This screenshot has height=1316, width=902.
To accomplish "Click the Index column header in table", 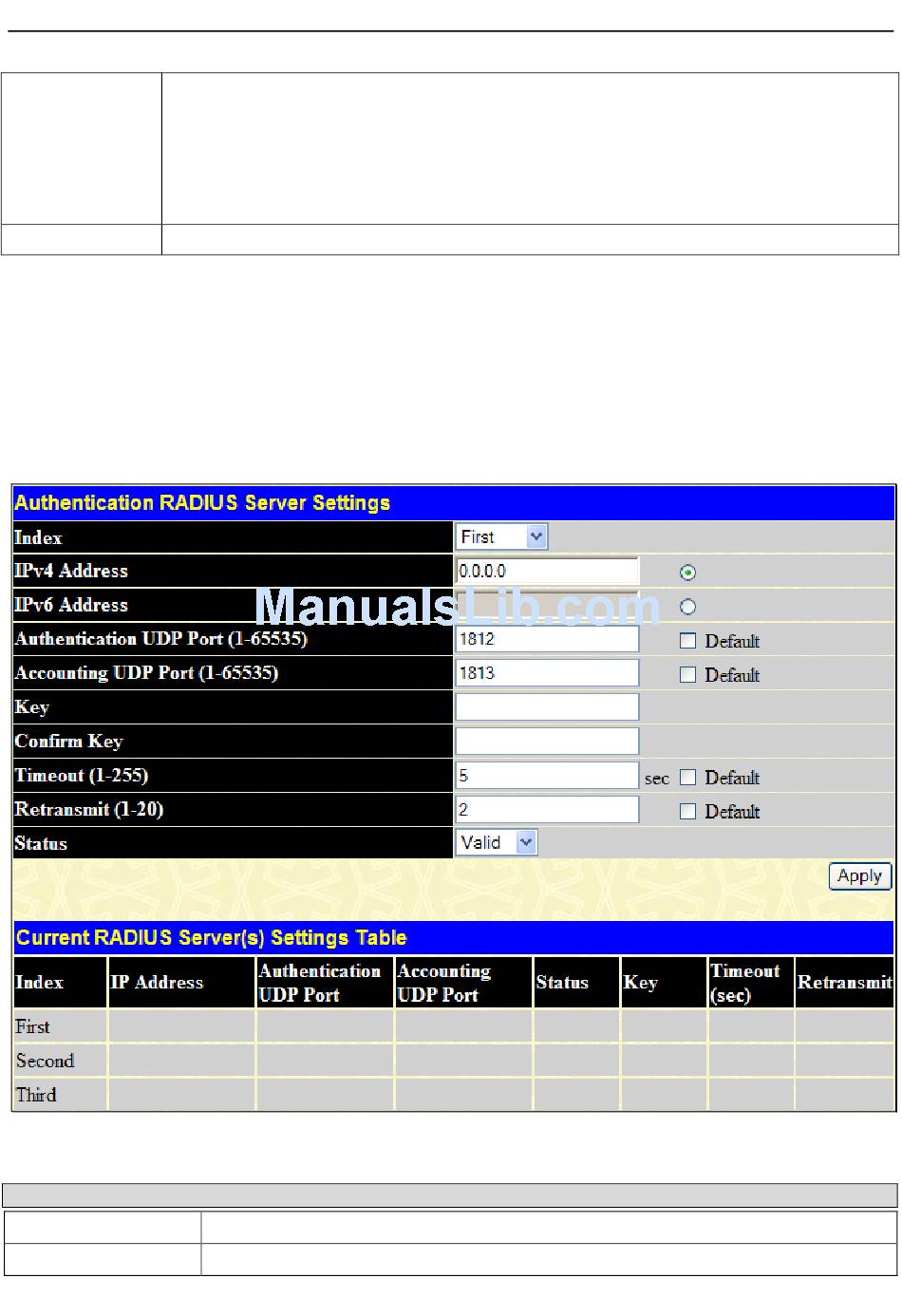I will tap(60, 983).
